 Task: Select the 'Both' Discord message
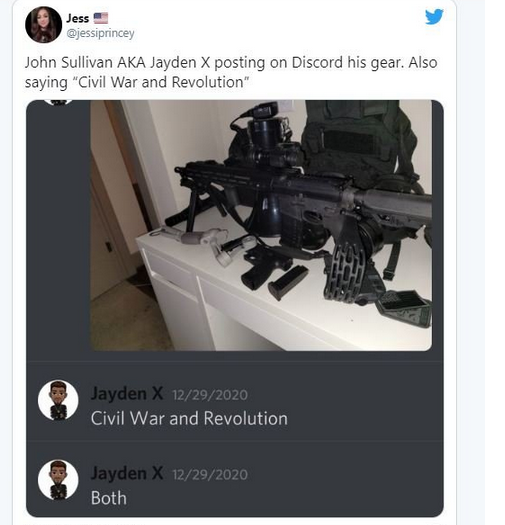[109, 498]
